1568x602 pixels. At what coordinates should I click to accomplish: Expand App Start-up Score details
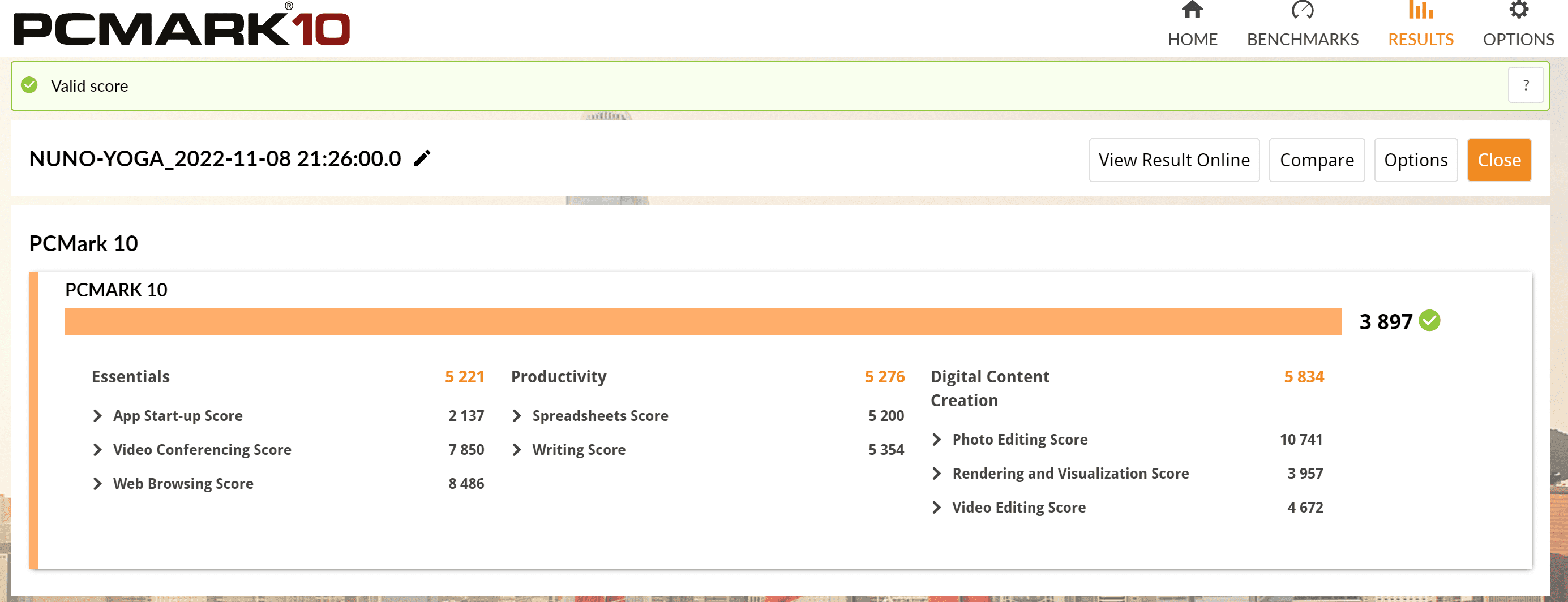[97, 416]
